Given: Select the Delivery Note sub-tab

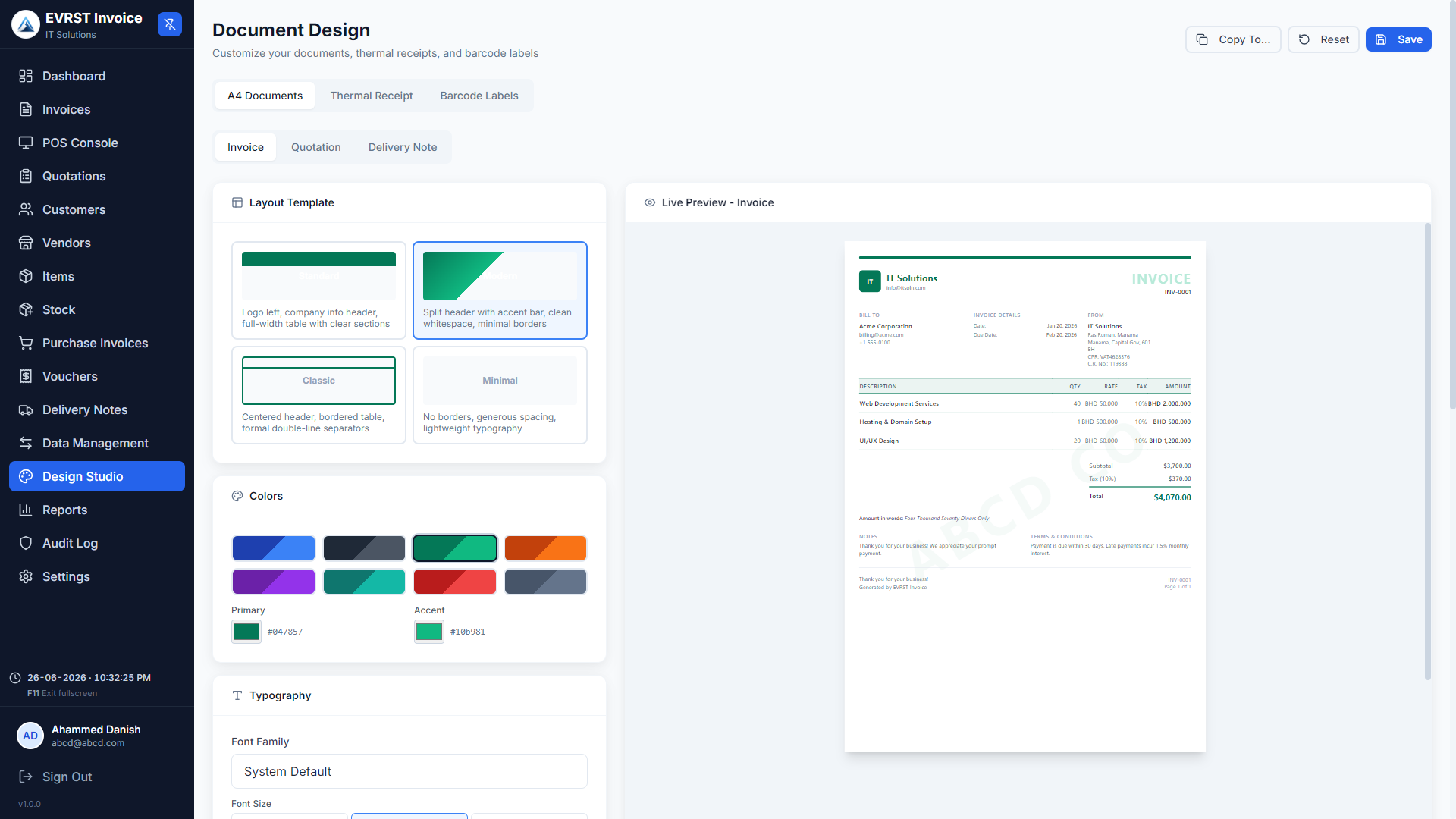Looking at the screenshot, I should tap(403, 147).
